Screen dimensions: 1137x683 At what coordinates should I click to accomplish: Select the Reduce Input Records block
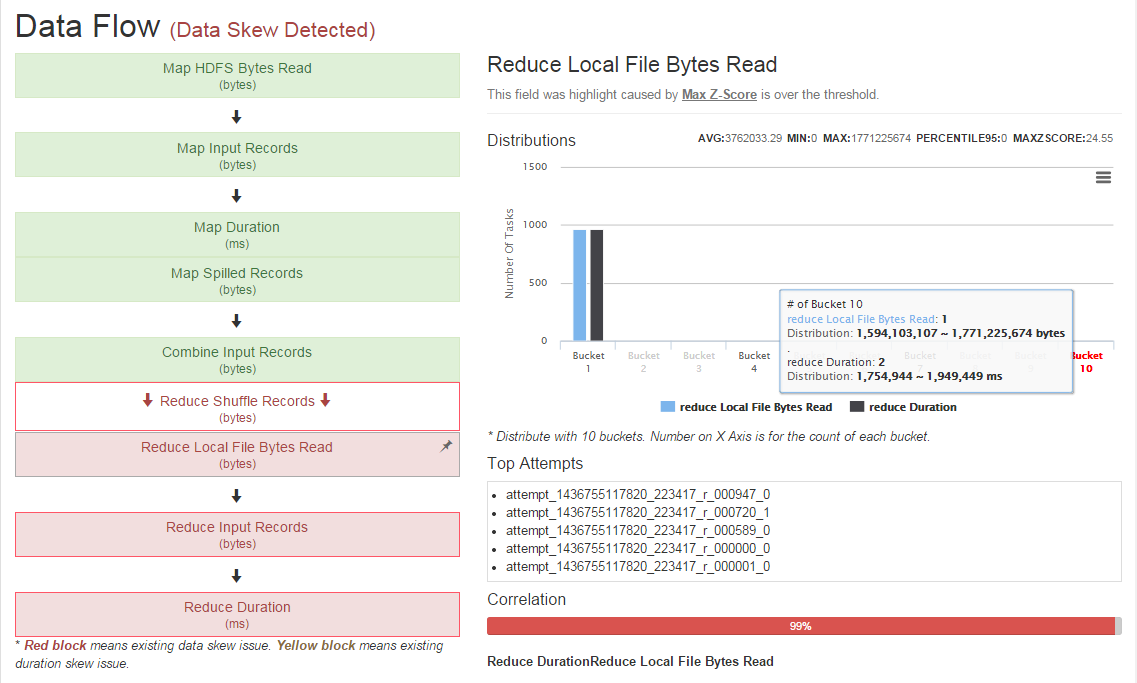(237, 534)
